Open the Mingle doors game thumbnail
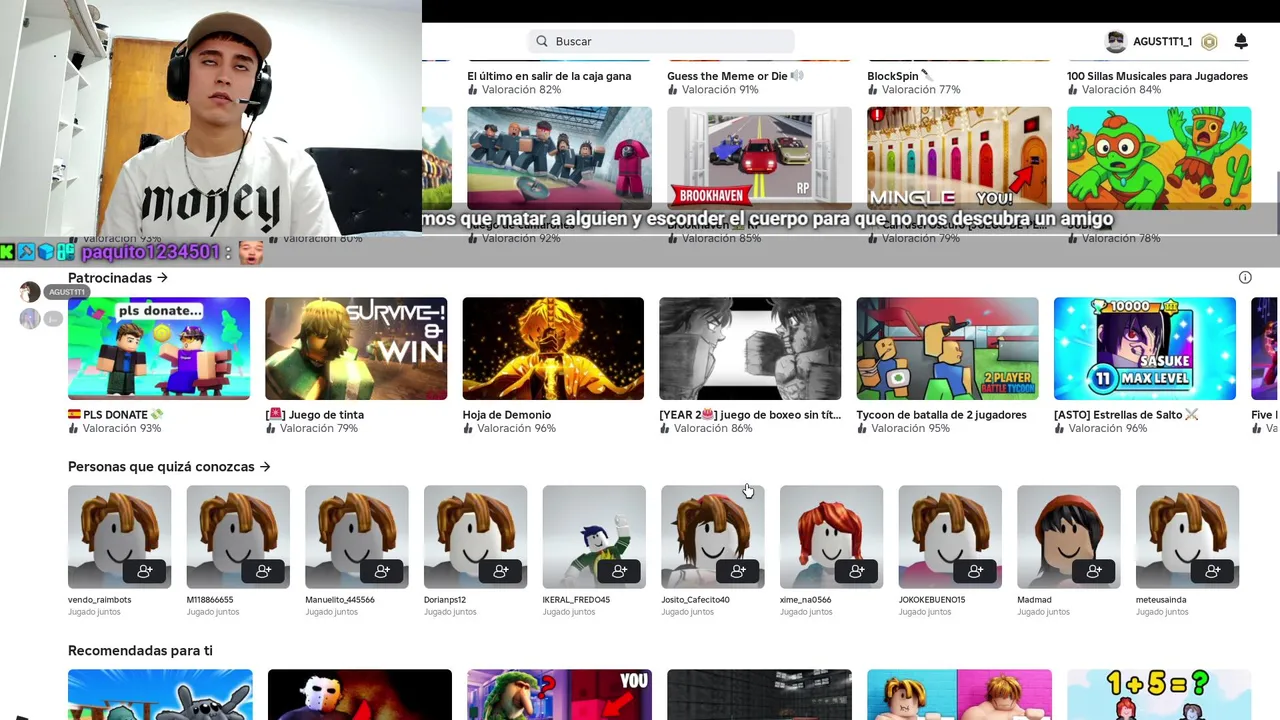 click(960, 158)
